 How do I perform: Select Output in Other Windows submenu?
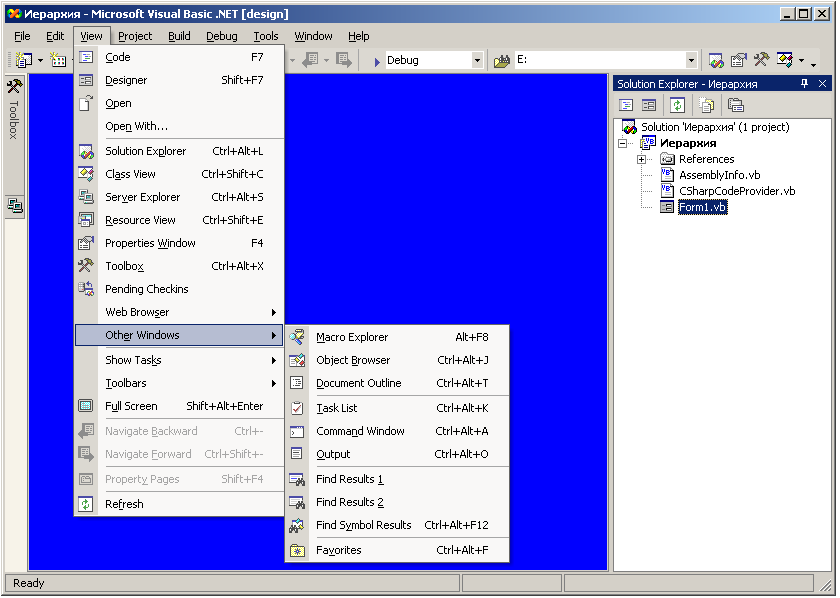pos(397,454)
